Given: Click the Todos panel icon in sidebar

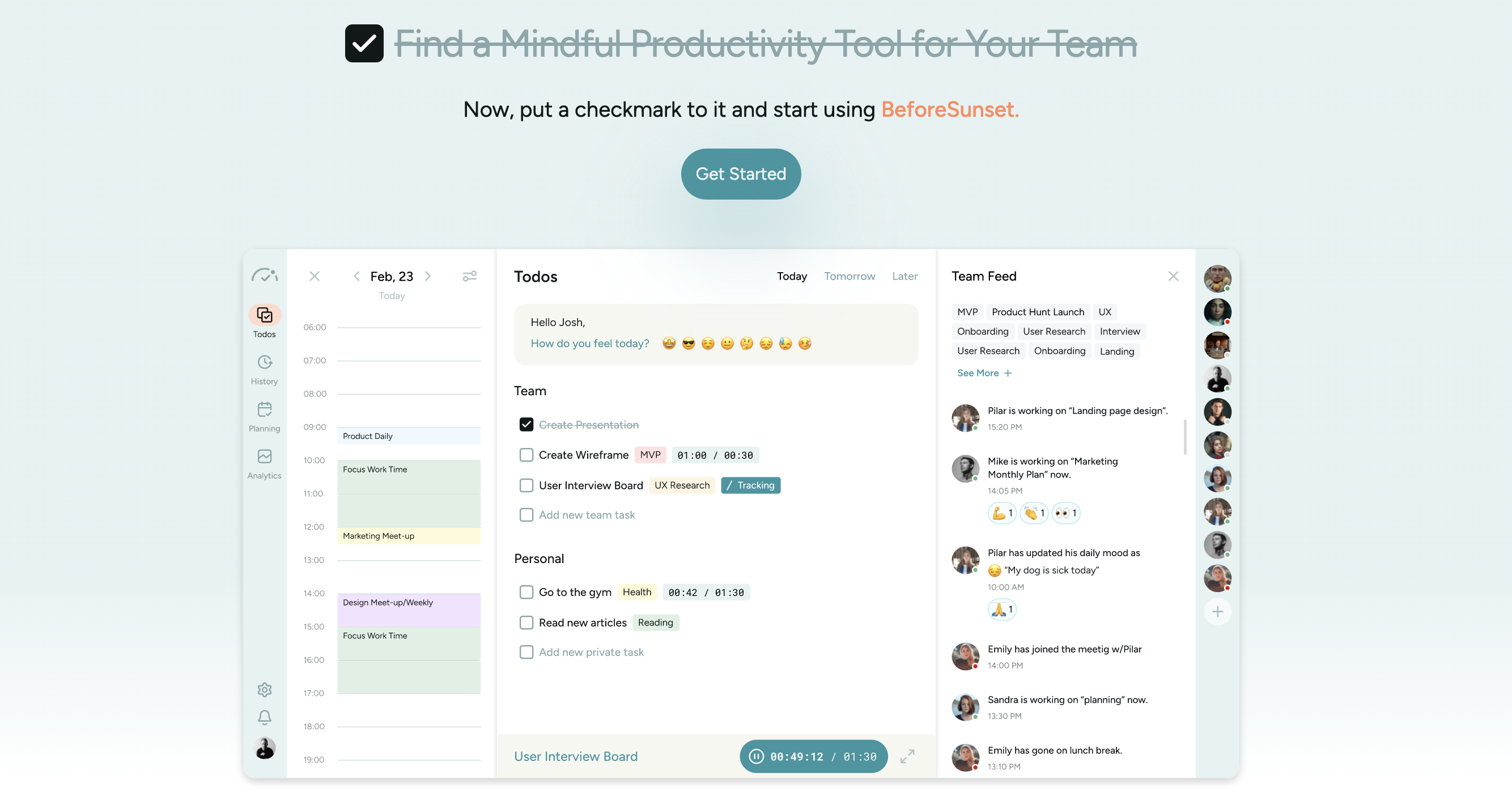Looking at the screenshot, I should (264, 315).
